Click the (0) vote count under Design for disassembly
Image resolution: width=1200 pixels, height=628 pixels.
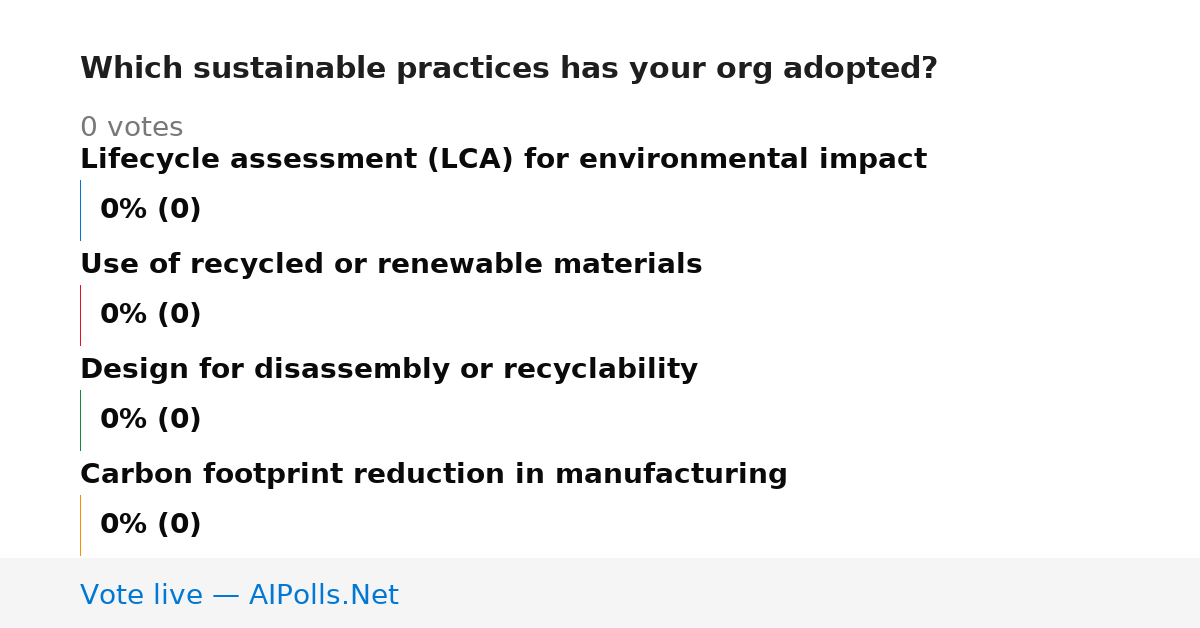click(x=179, y=420)
